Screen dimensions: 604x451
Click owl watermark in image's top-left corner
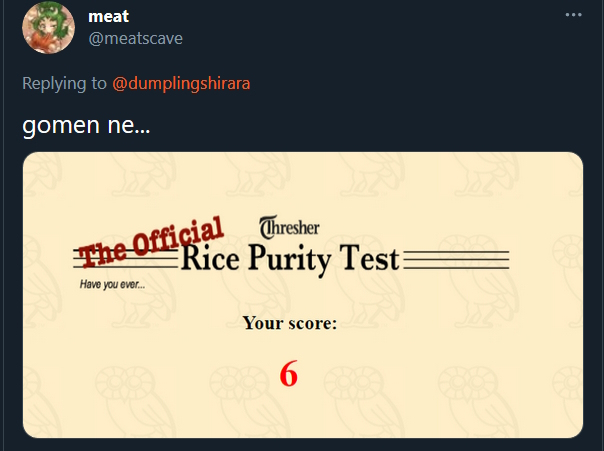(42, 173)
